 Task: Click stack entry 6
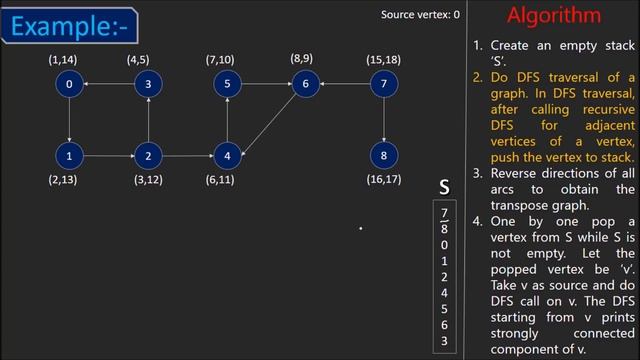[444, 325]
